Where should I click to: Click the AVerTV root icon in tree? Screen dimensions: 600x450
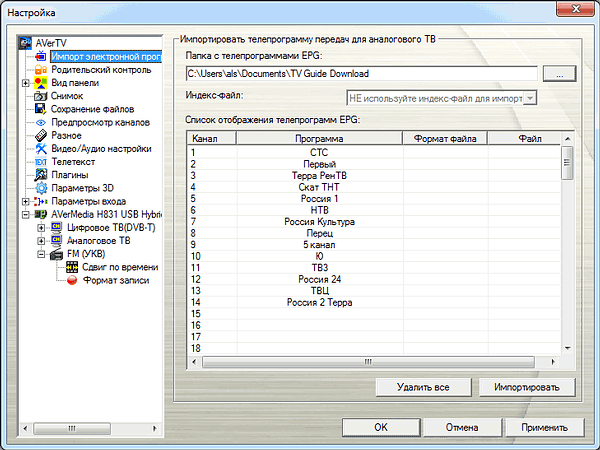(26, 43)
